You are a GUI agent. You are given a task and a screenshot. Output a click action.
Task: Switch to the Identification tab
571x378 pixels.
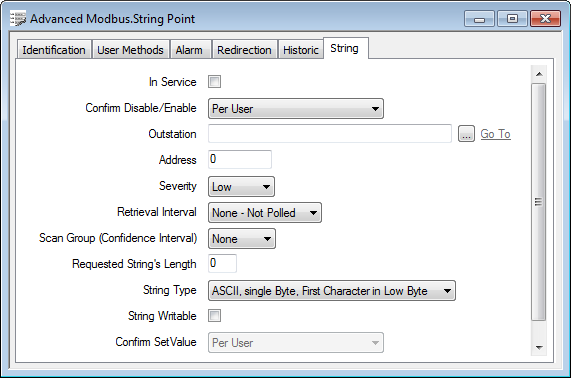[54, 50]
